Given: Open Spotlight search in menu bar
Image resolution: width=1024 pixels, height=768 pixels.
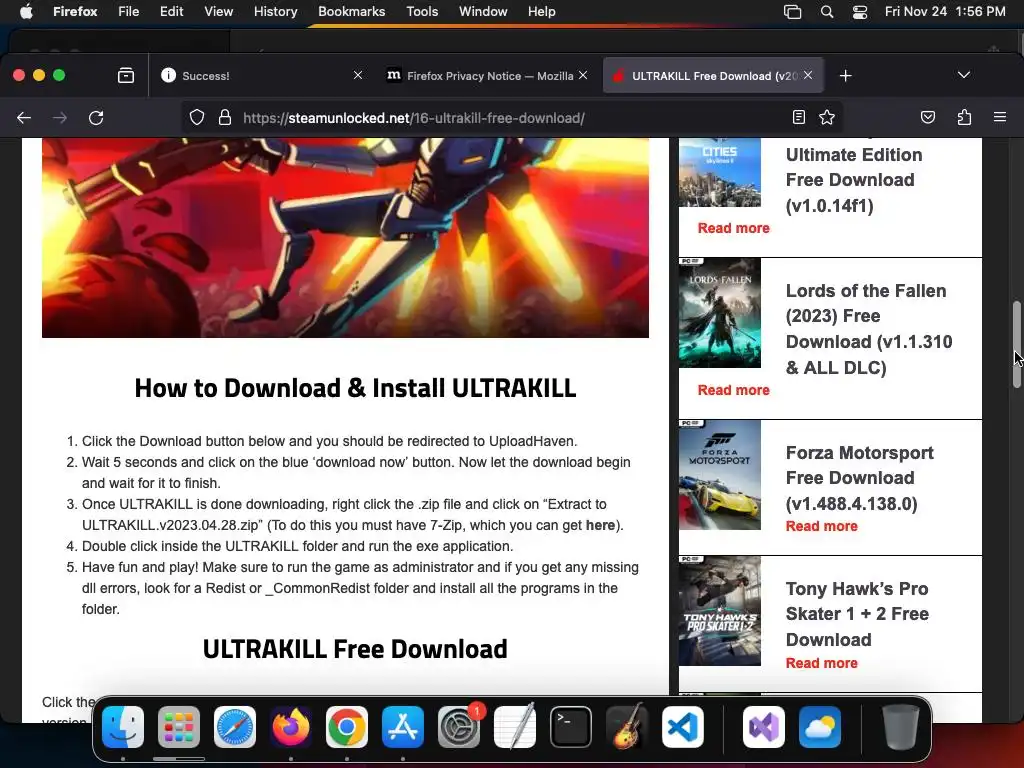Looking at the screenshot, I should pyautogui.click(x=827, y=12).
